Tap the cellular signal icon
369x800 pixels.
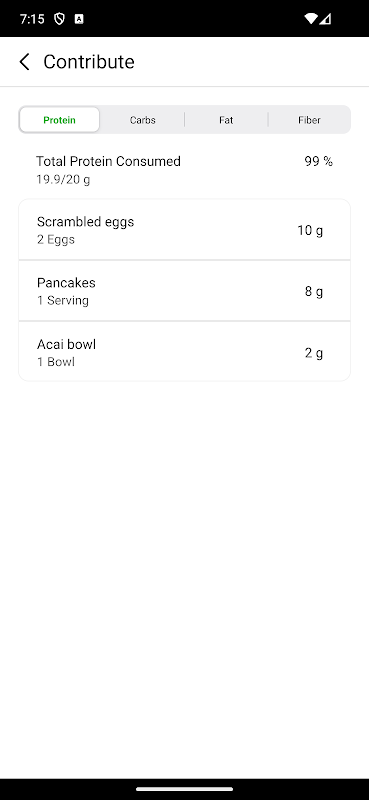(x=325, y=19)
